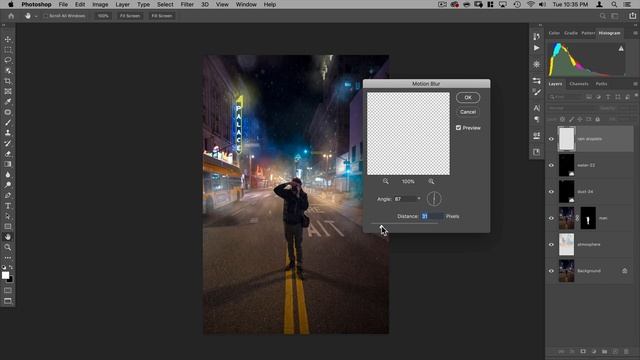This screenshot has height=360, width=640.
Task: Switch to the Color tab
Action: click(x=554, y=33)
